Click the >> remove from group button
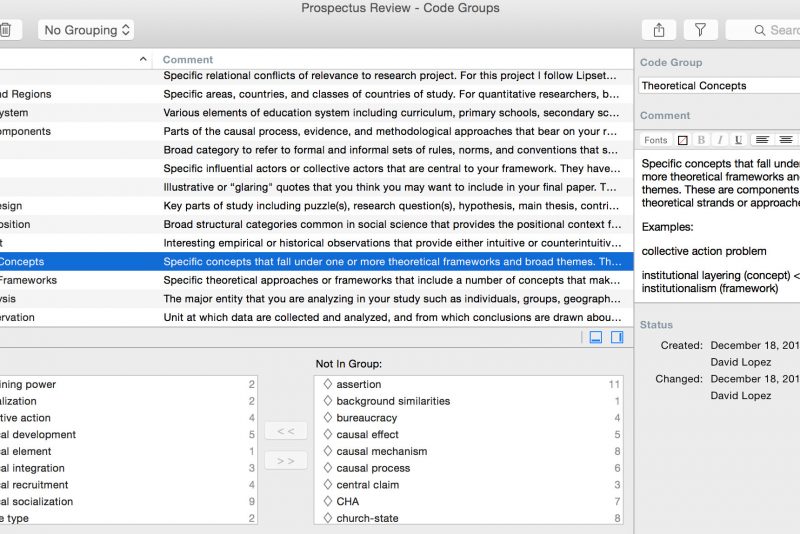 click(286, 461)
